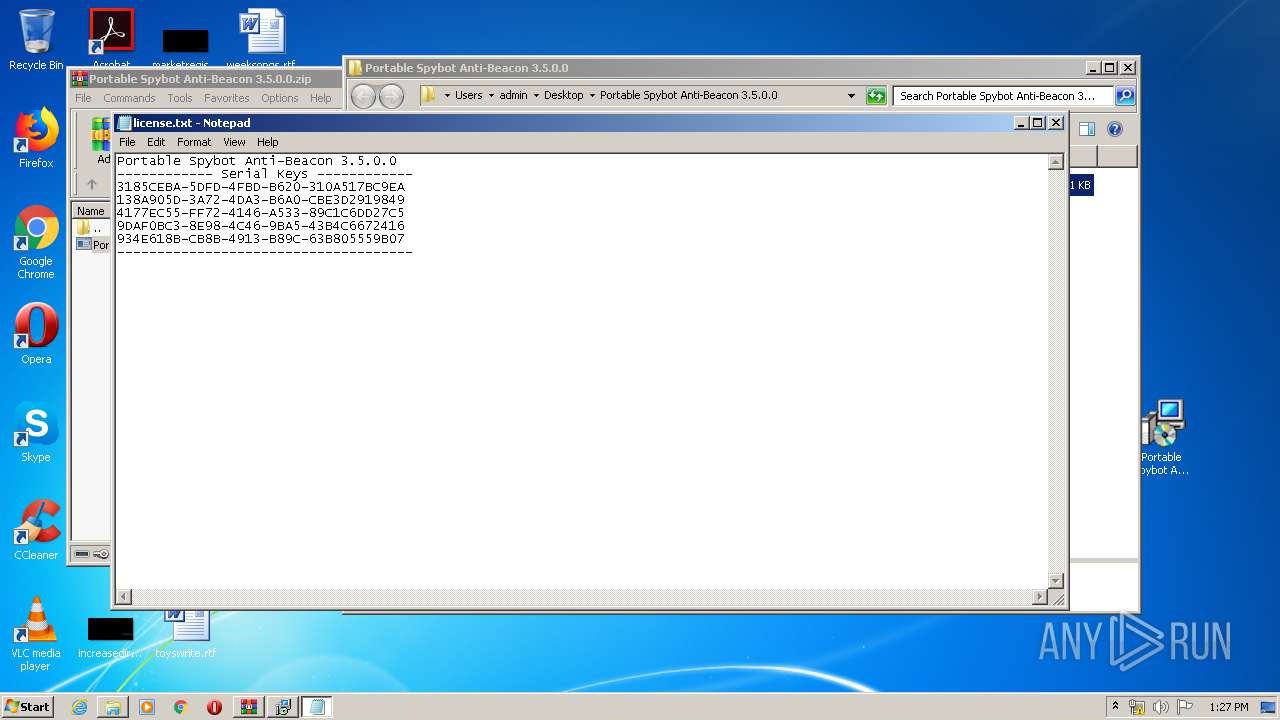The height and width of the screenshot is (720, 1280).
Task: Click 'Serial Keys' header line in Notepad
Action: (265, 174)
